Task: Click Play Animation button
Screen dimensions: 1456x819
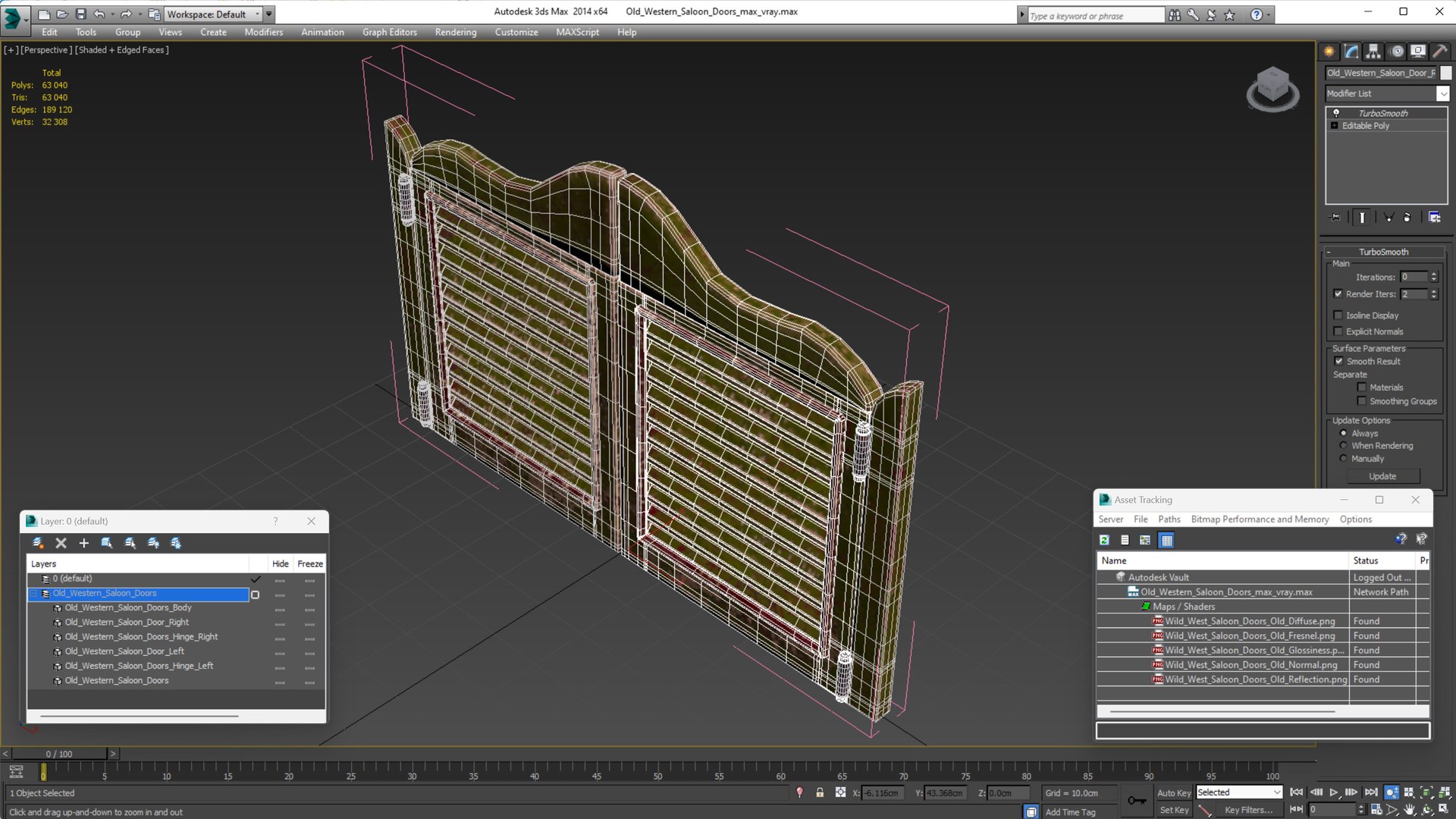Action: coord(1334,792)
